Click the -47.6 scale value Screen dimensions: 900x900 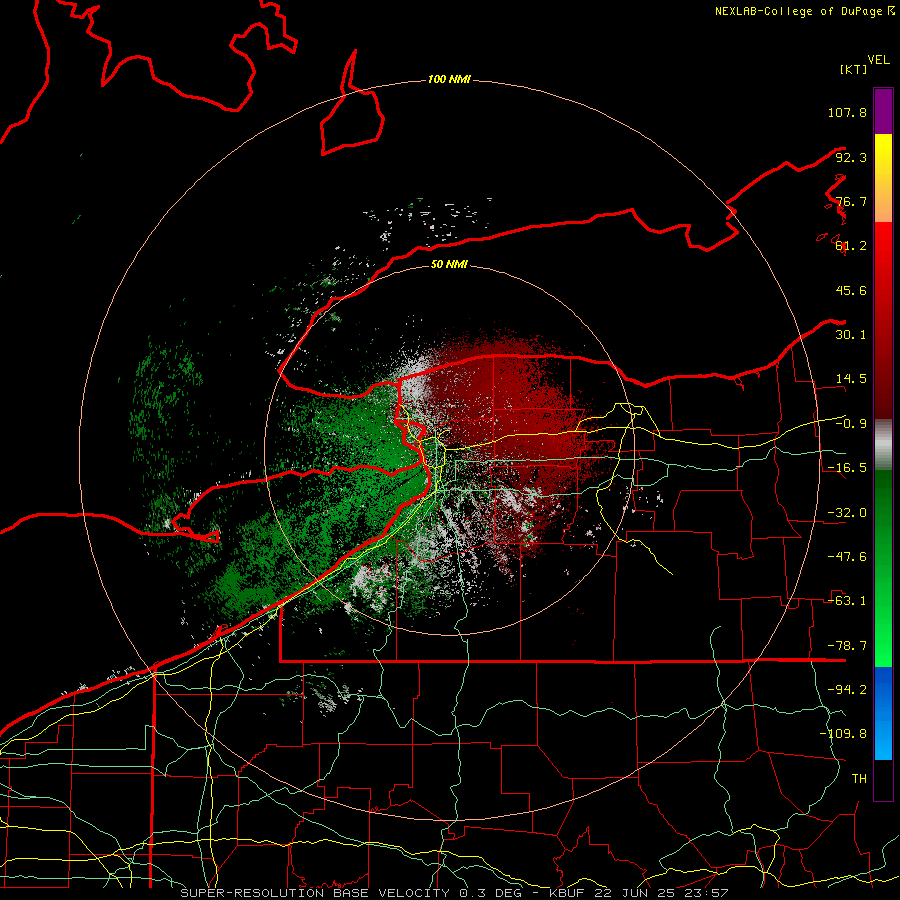(x=847, y=557)
